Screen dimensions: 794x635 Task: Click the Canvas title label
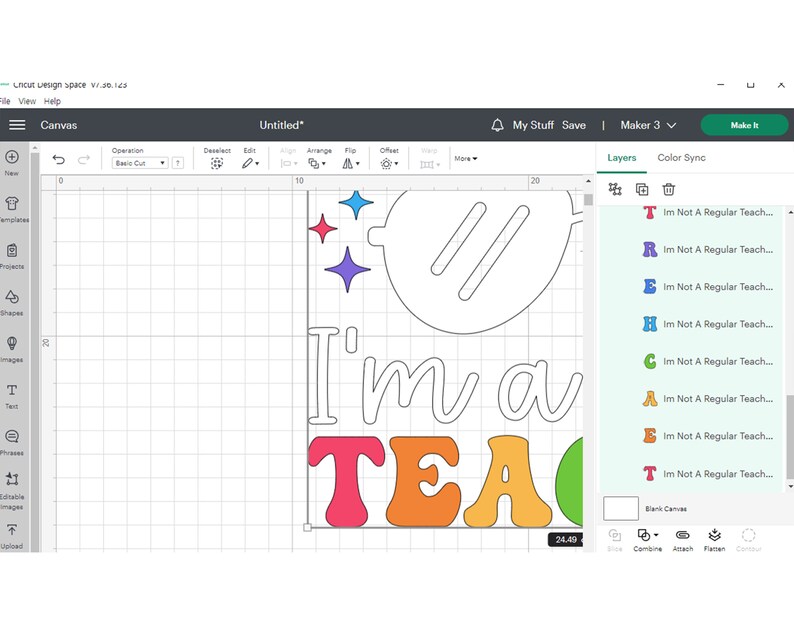click(59, 125)
